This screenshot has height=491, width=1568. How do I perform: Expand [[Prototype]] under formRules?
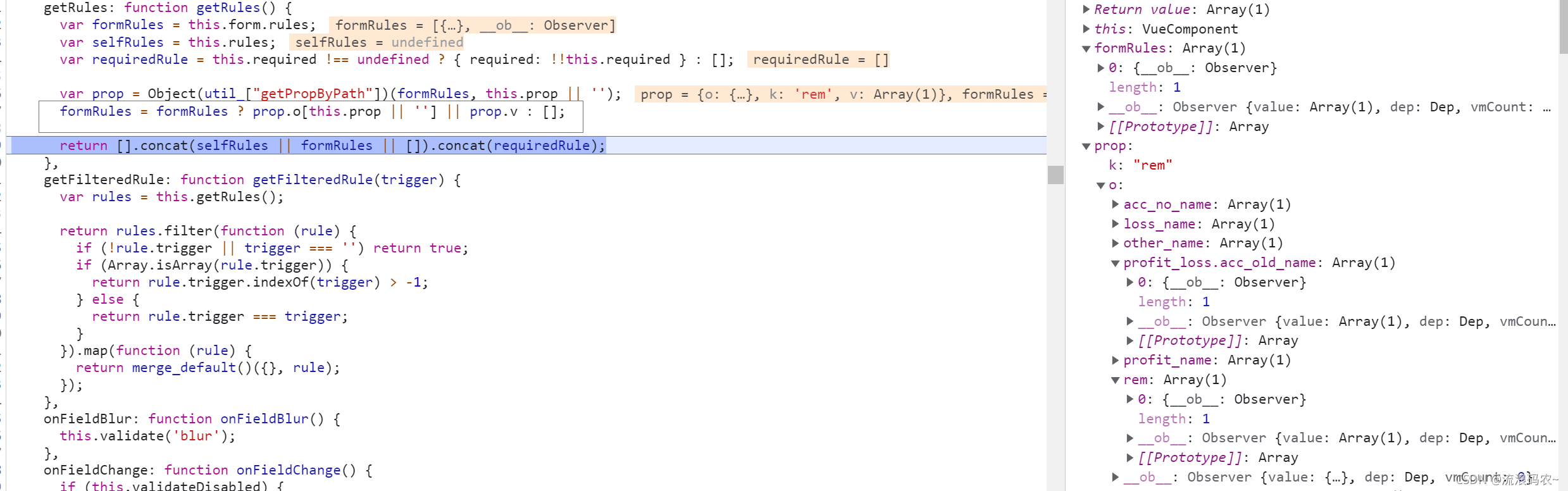1100,127
